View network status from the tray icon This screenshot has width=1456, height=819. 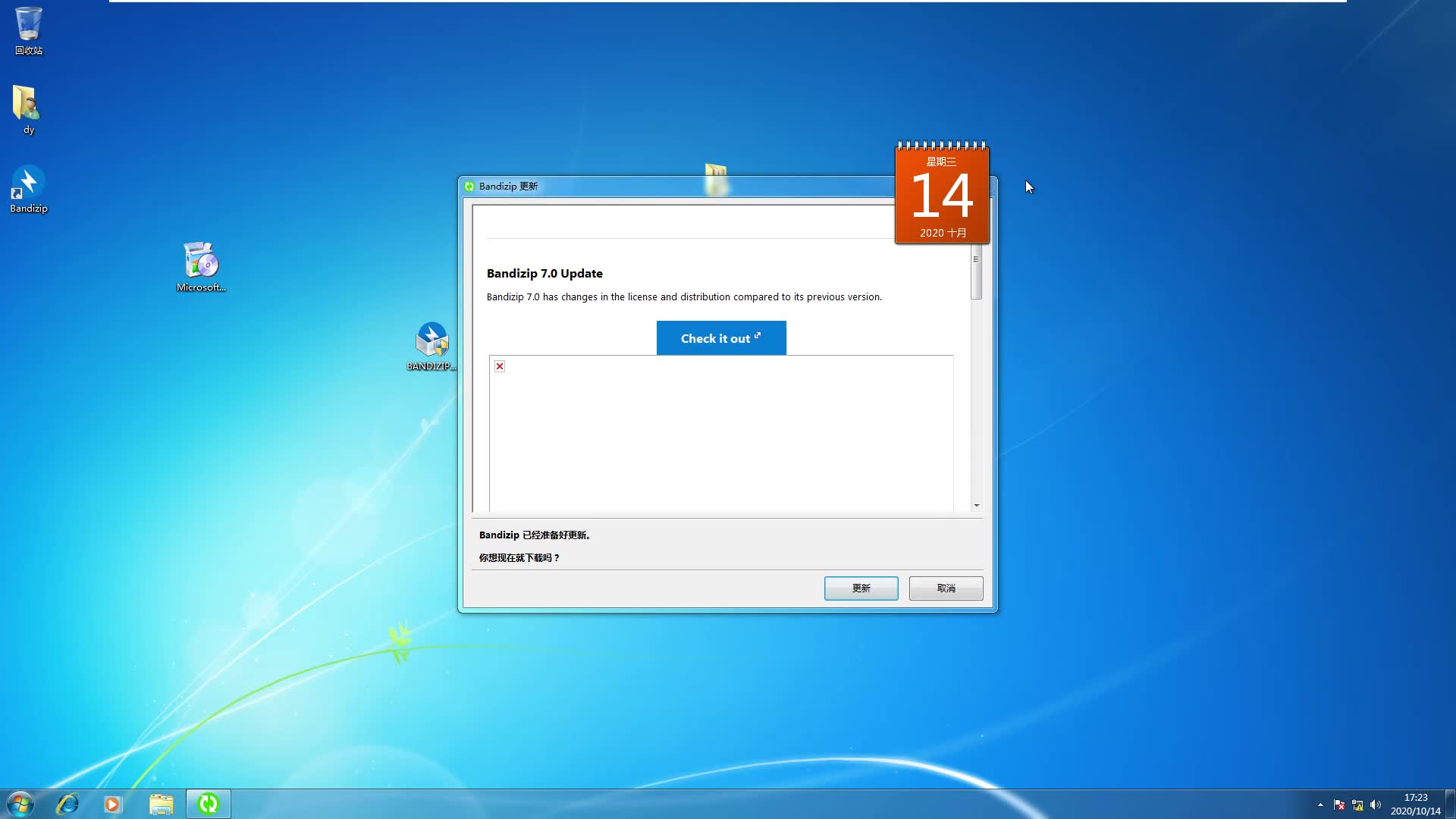click(1357, 805)
